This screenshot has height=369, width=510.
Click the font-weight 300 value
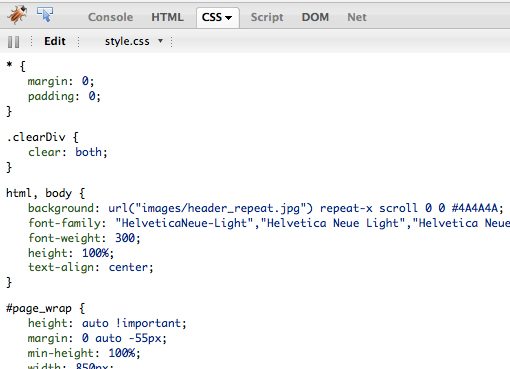(x=125, y=238)
